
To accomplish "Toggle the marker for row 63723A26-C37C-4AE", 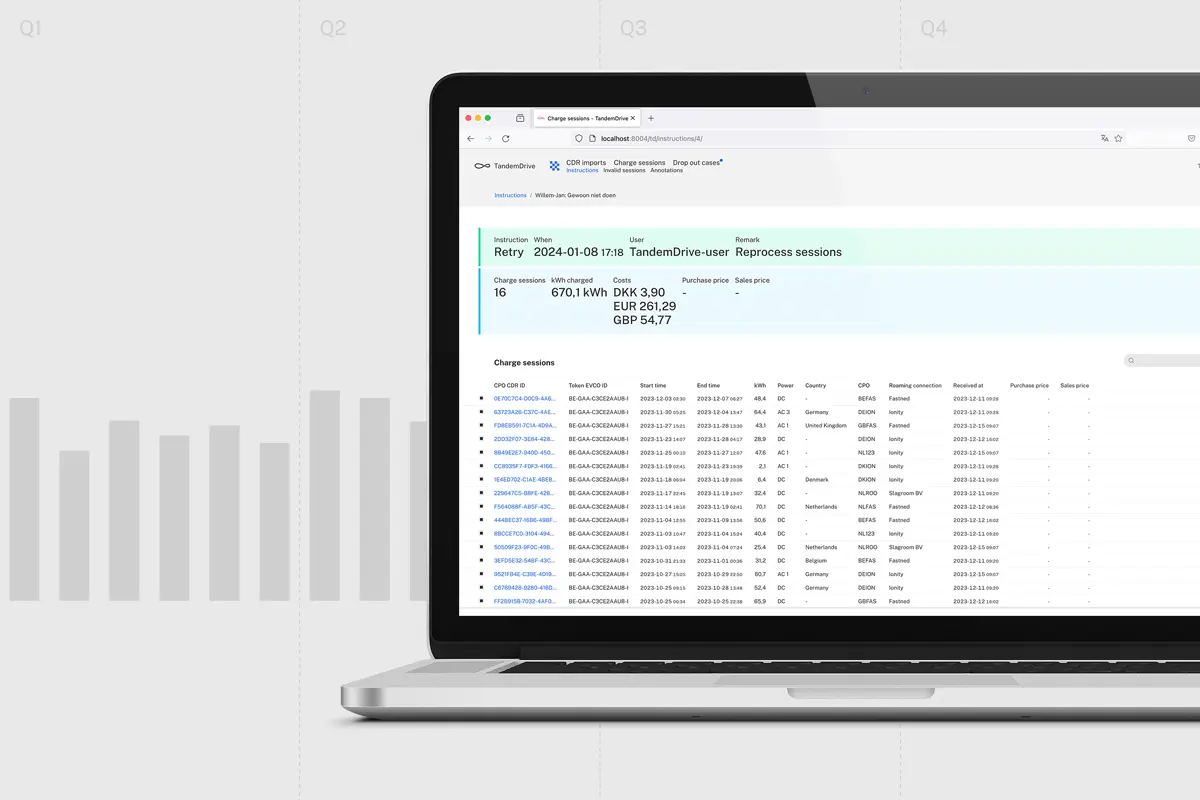I will pyautogui.click(x=481, y=412).
